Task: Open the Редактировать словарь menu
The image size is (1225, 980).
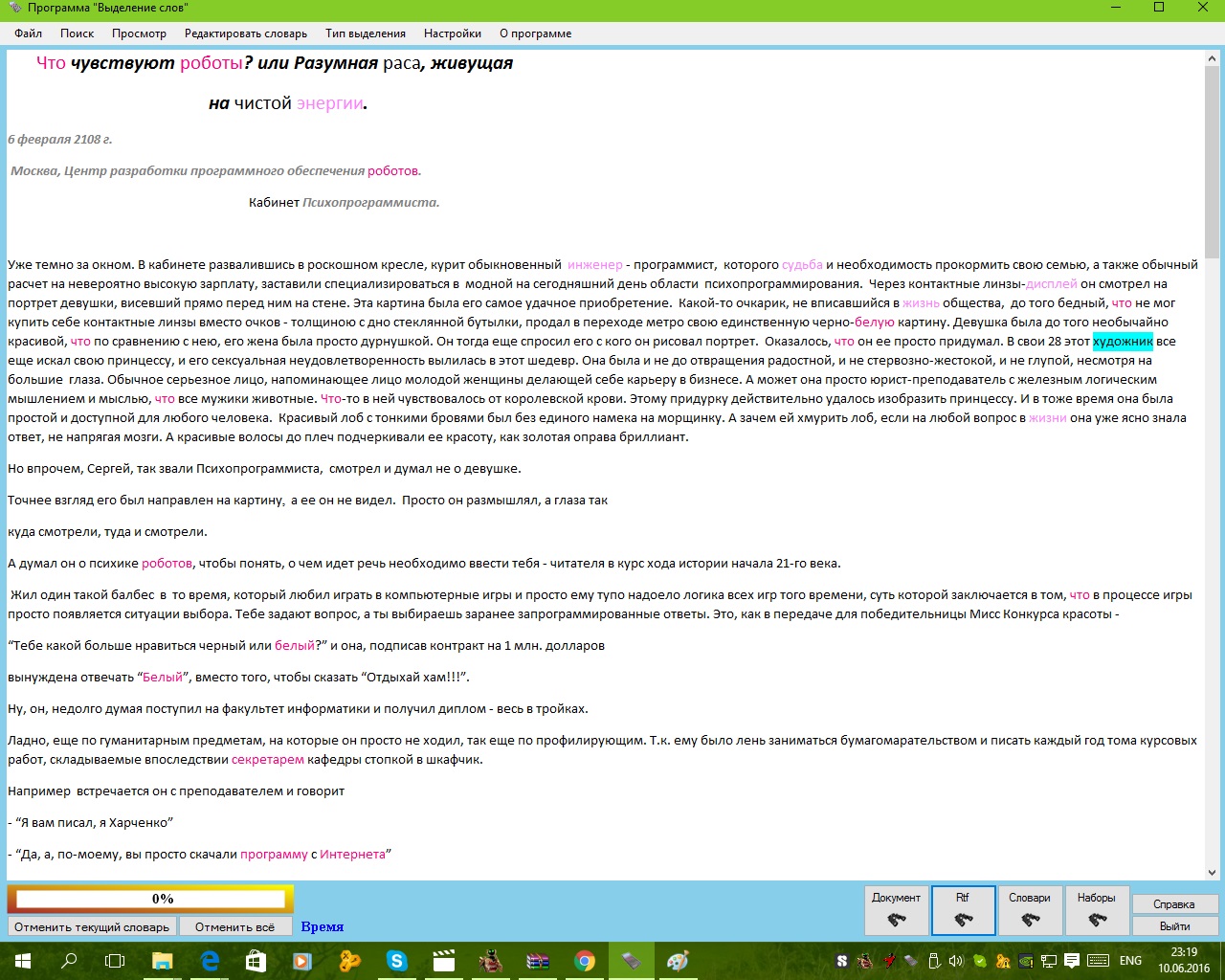Action: coord(246,33)
